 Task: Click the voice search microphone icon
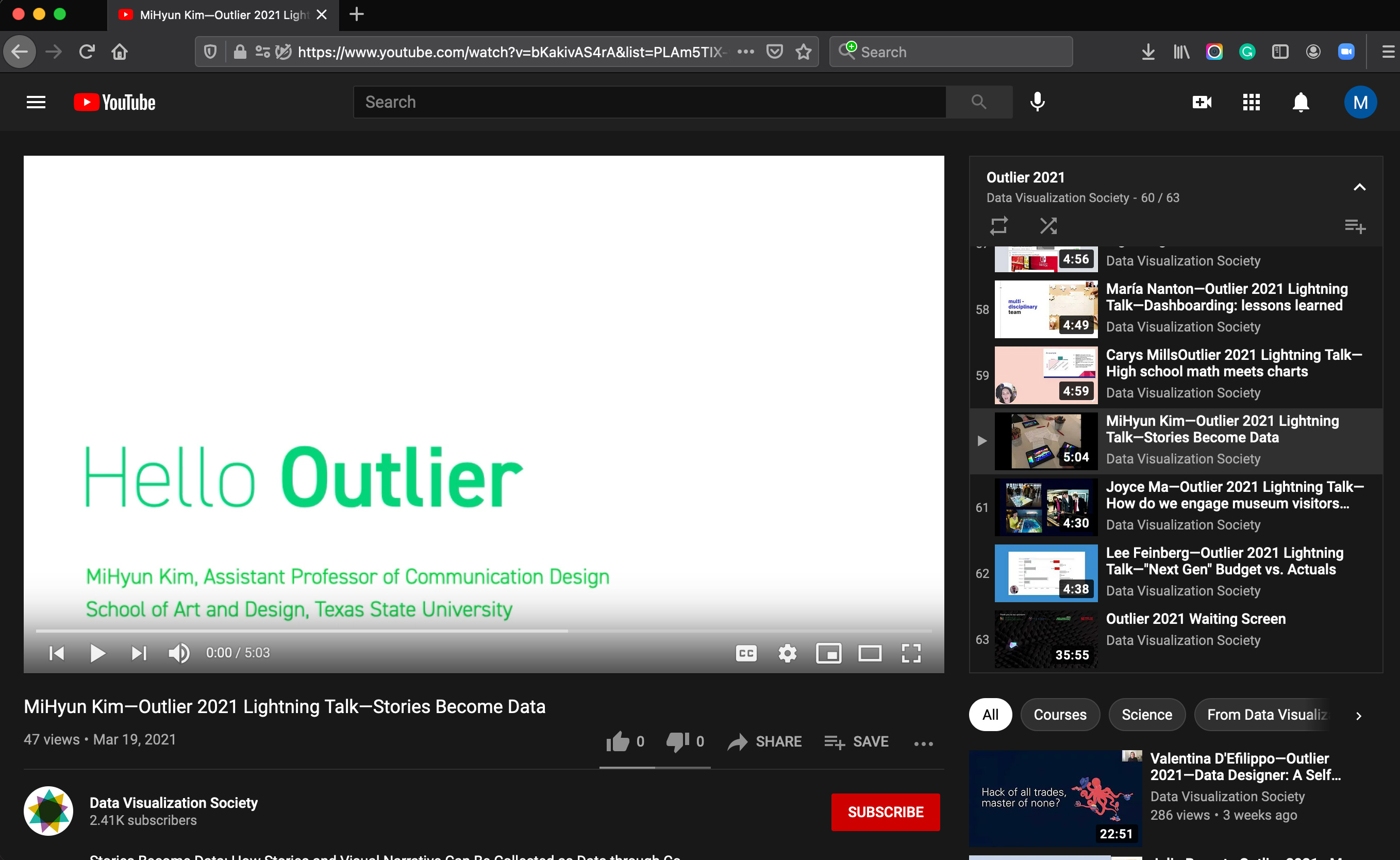pos(1037,102)
